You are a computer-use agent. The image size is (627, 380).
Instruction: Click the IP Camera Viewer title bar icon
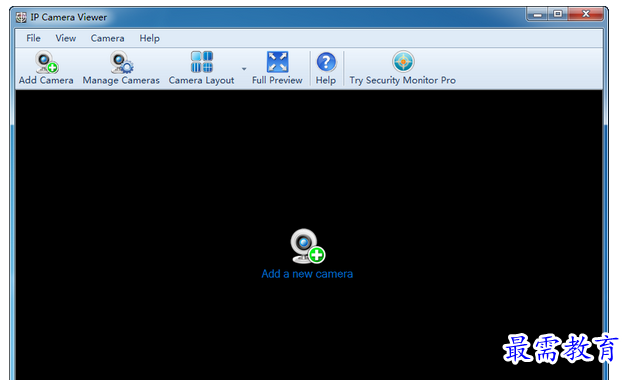tap(21, 17)
